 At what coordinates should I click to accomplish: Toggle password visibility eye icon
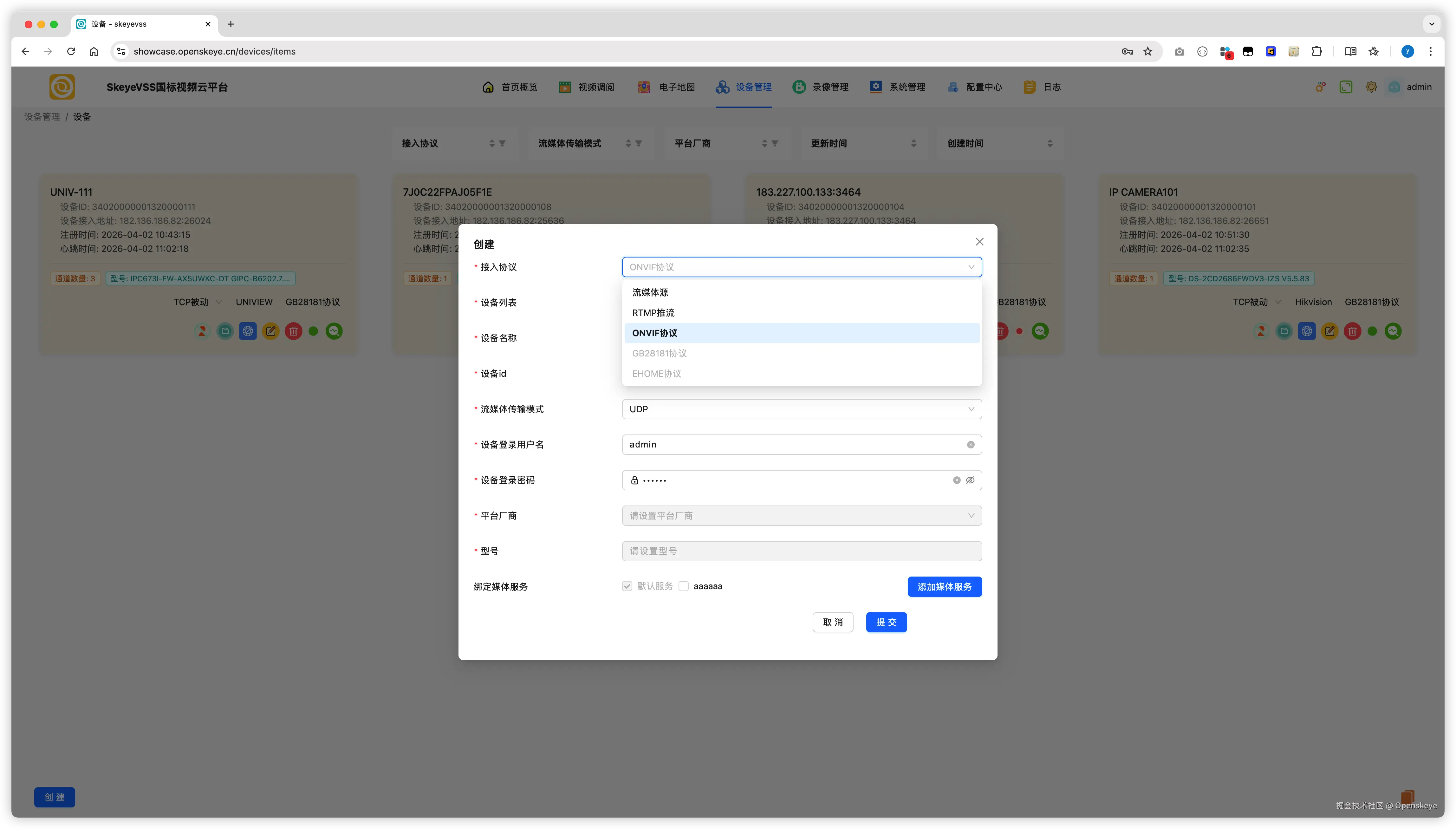point(971,480)
